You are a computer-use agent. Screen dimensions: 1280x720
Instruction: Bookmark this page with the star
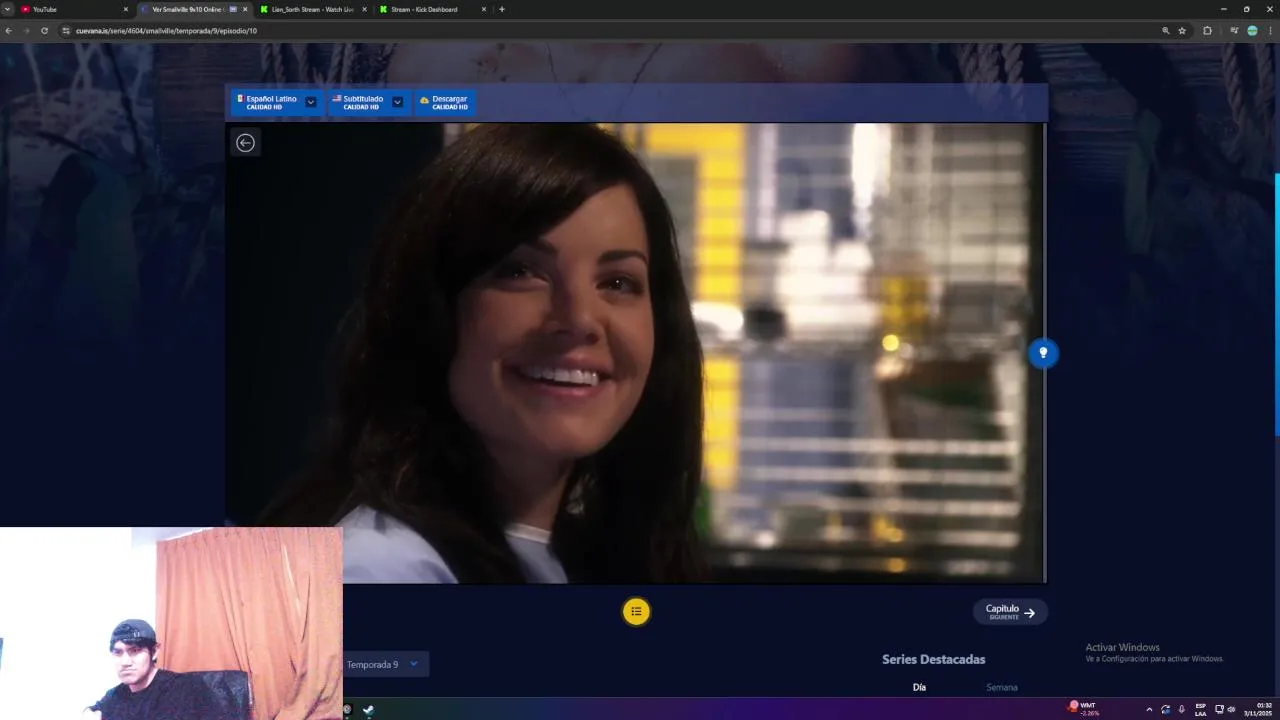(1182, 31)
